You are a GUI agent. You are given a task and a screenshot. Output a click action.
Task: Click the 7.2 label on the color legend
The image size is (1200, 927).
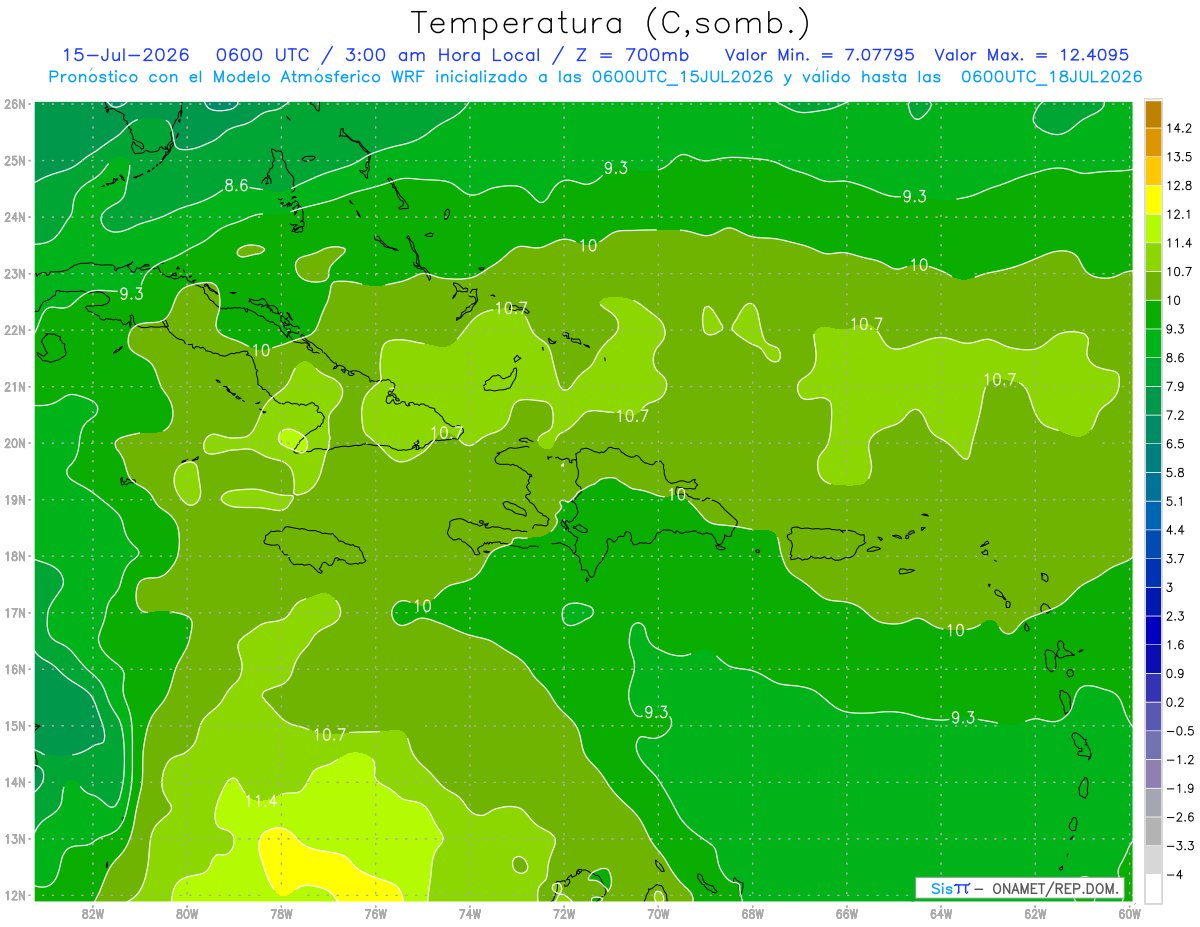pos(1176,414)
